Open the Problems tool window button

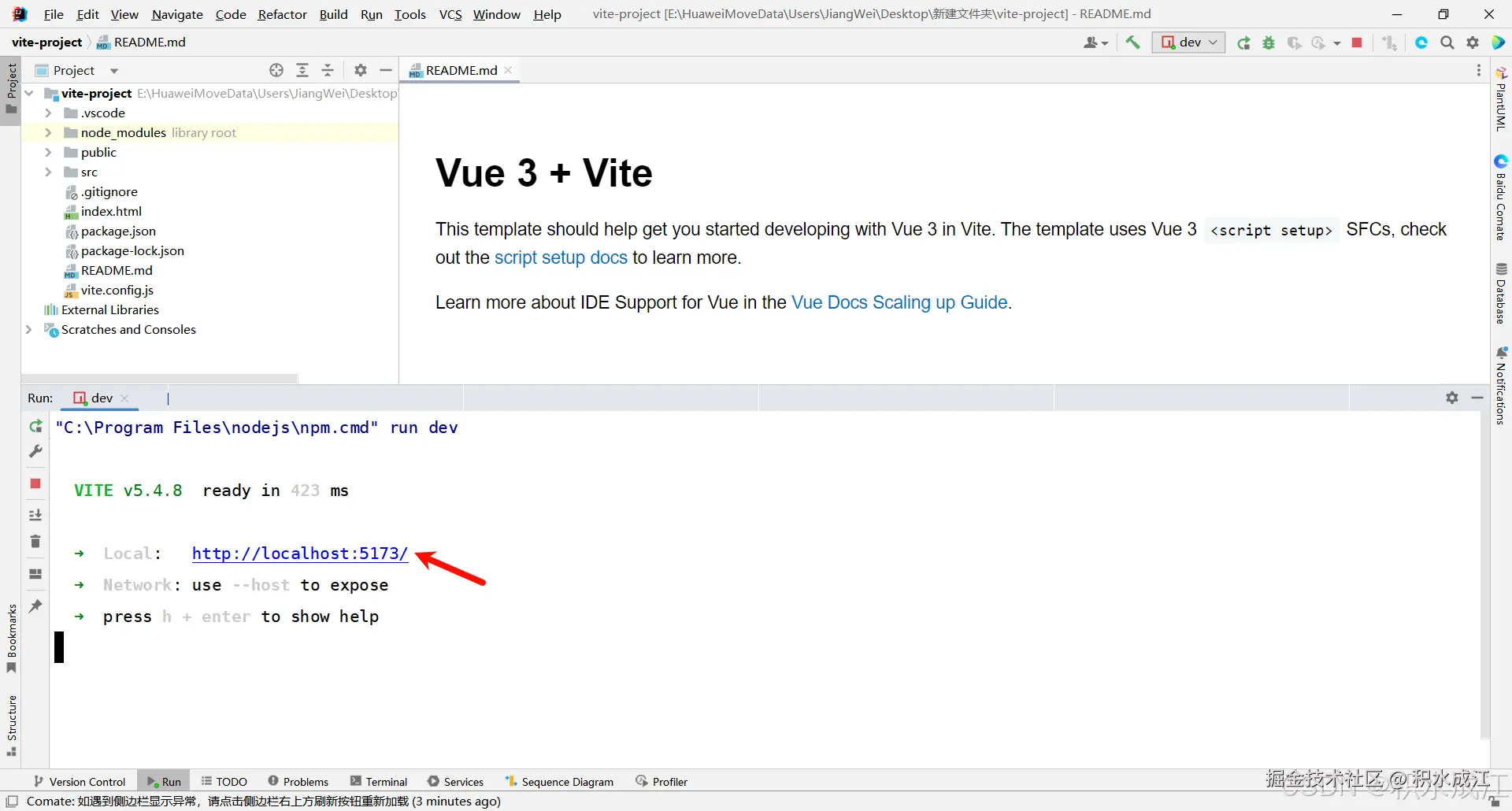point(298,781)
